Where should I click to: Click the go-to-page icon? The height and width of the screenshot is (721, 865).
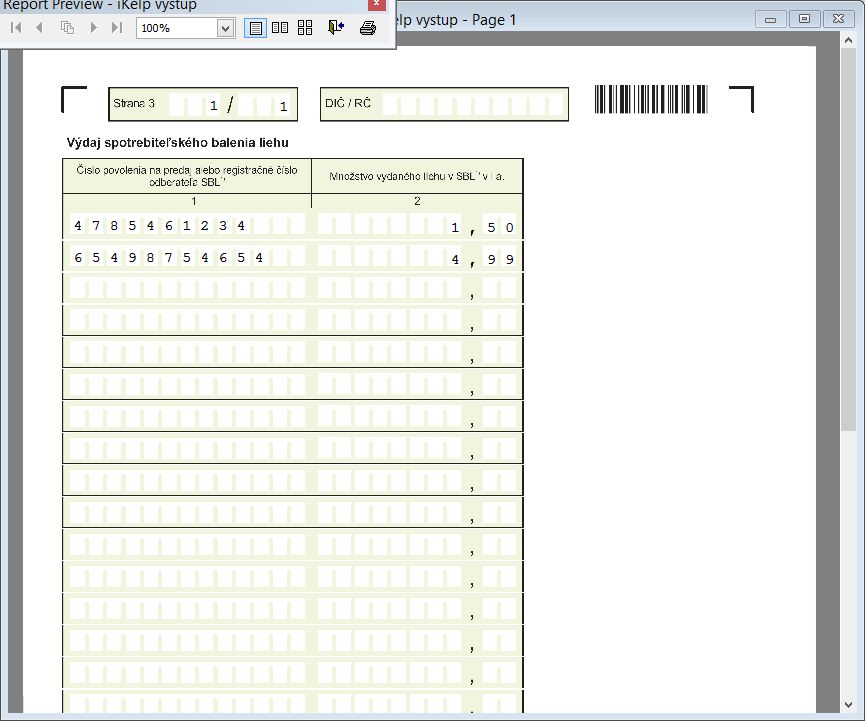tap(68, 28)
